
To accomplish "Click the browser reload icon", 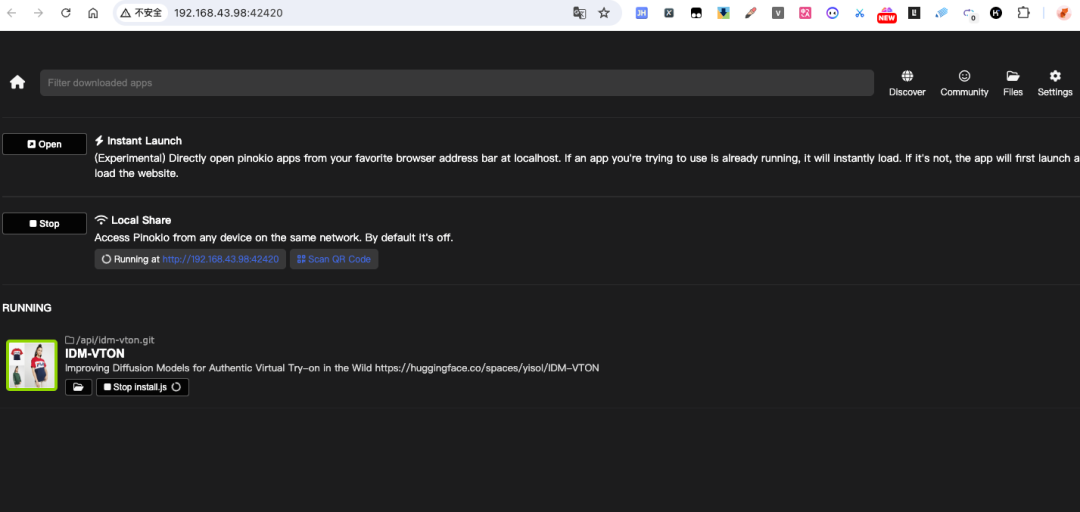I will (x=66, y=13).
